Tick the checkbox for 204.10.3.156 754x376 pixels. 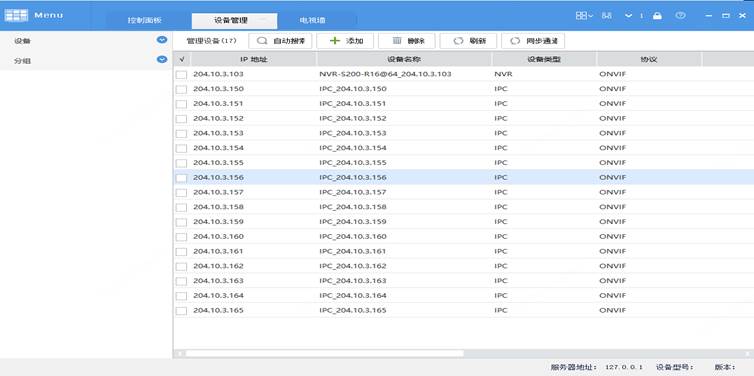(181, 178)
